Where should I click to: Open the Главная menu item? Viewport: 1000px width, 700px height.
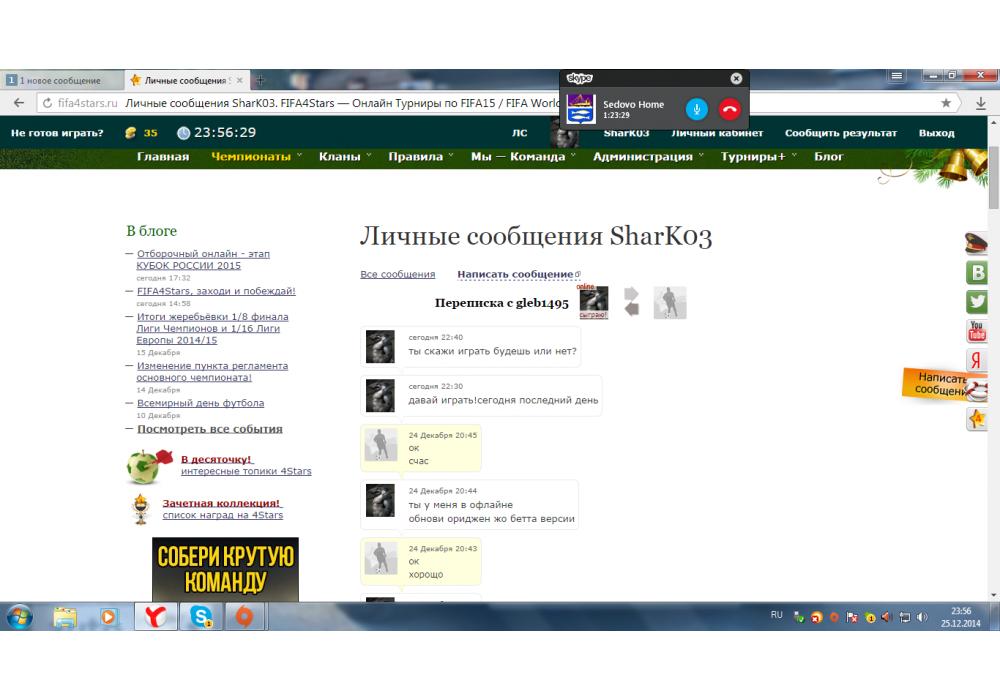click(163, 157)
